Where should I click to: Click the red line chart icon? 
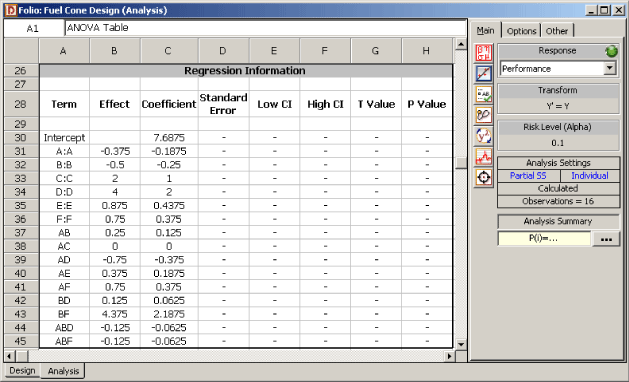click(484, 157)
